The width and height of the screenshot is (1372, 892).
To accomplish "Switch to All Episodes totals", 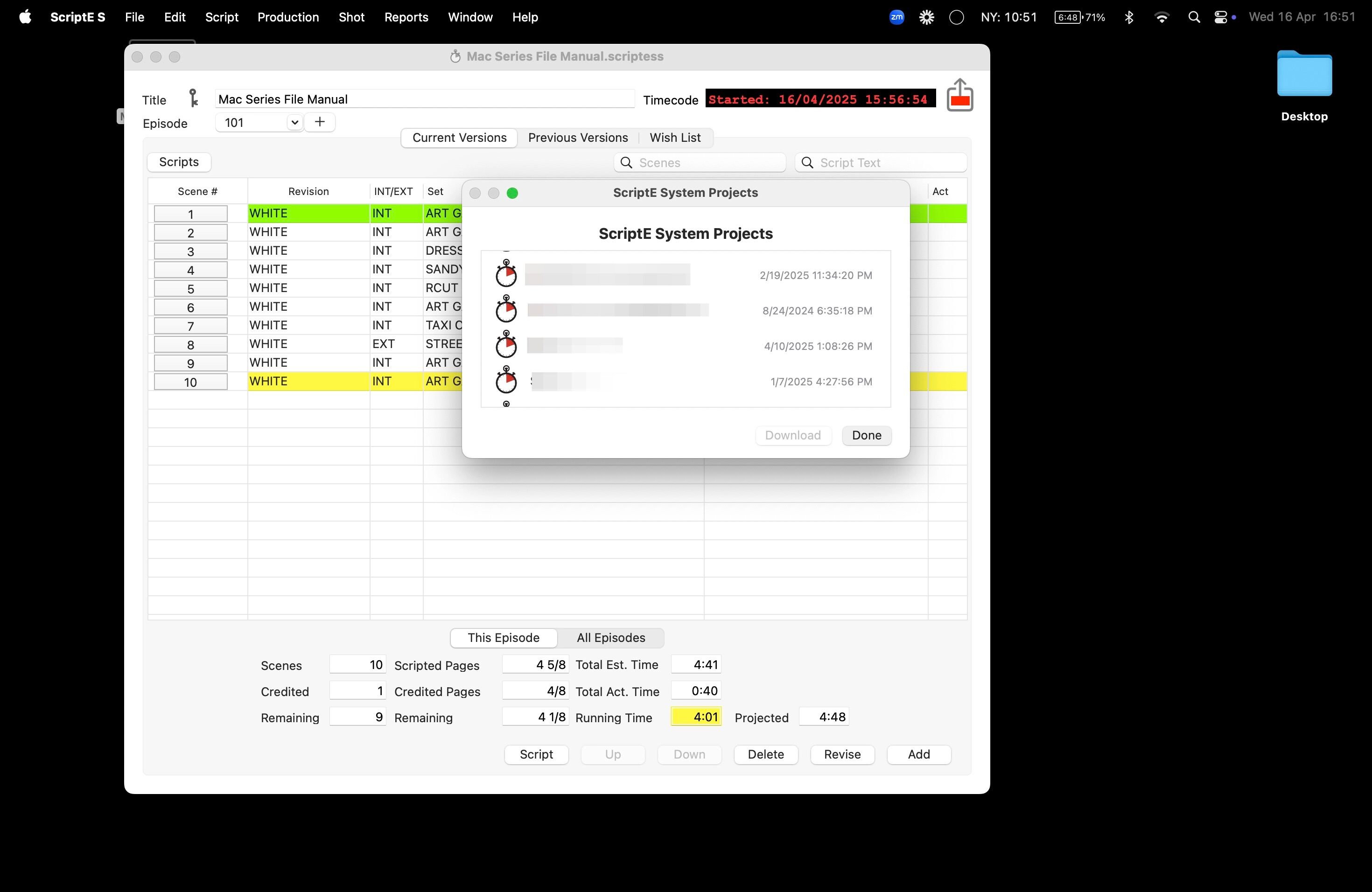I will [610, 637].
